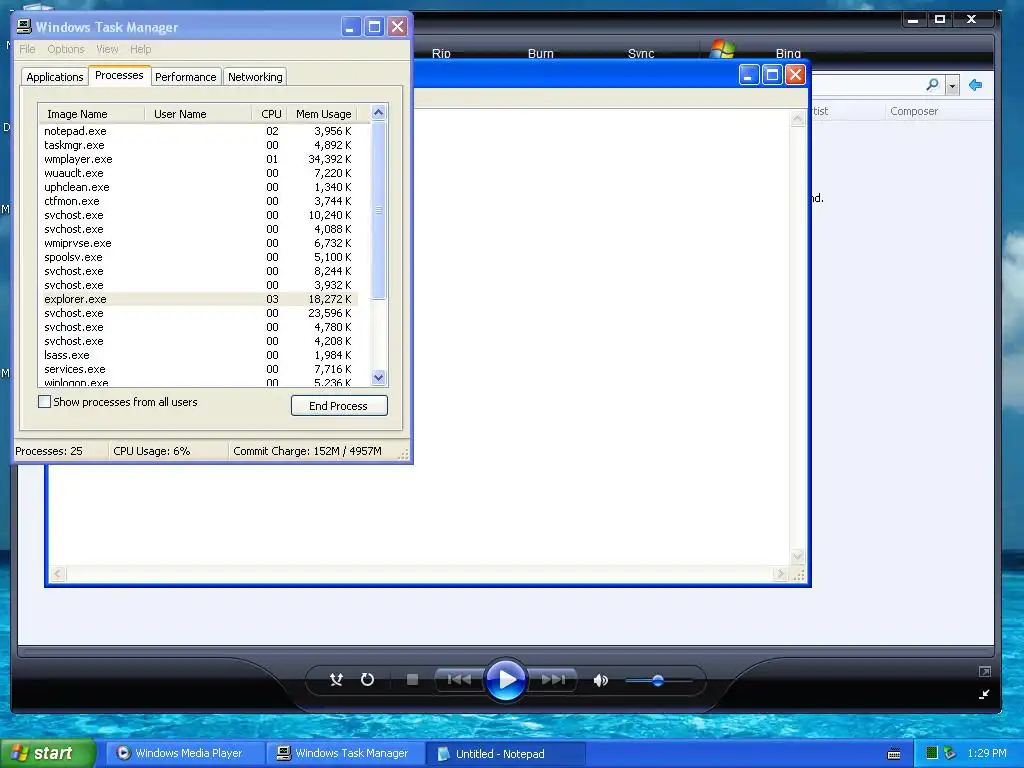Image resolution: width=1024 pixels, height=768 pixels.
Task: Stop playback in Media Player
Action: pyautogui.click(x=412, y=680)
